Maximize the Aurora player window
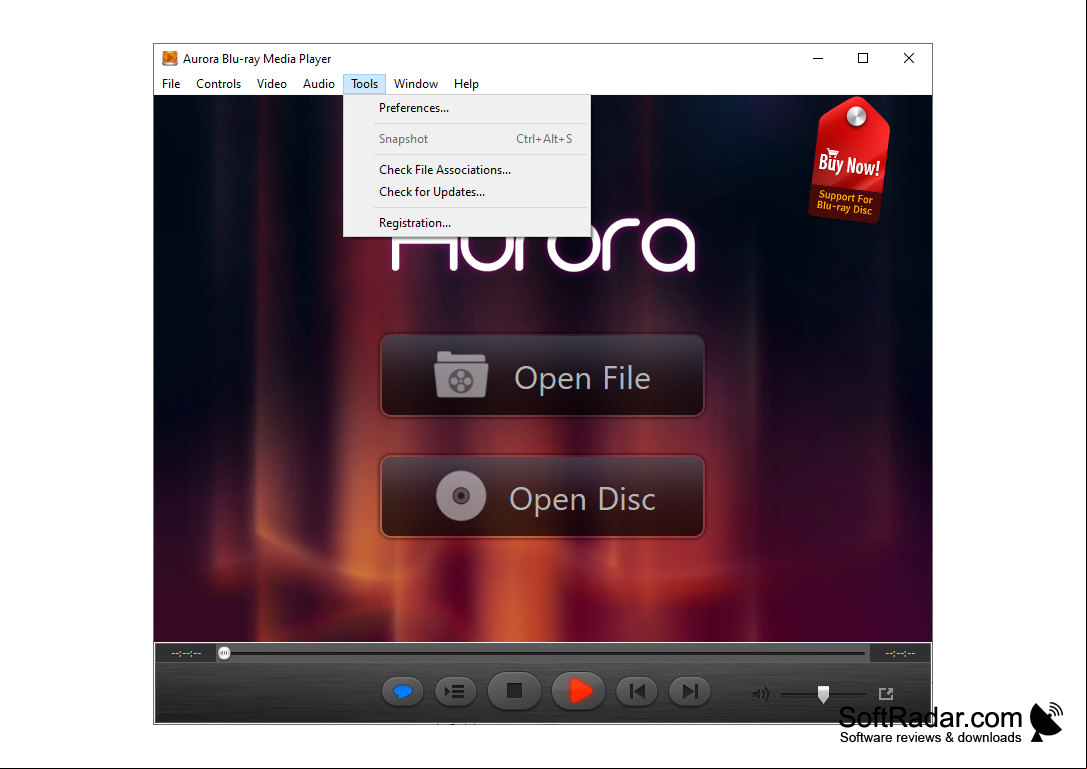Image resolution: width=1087 pixels, height=769 pixels. (863, 58)
